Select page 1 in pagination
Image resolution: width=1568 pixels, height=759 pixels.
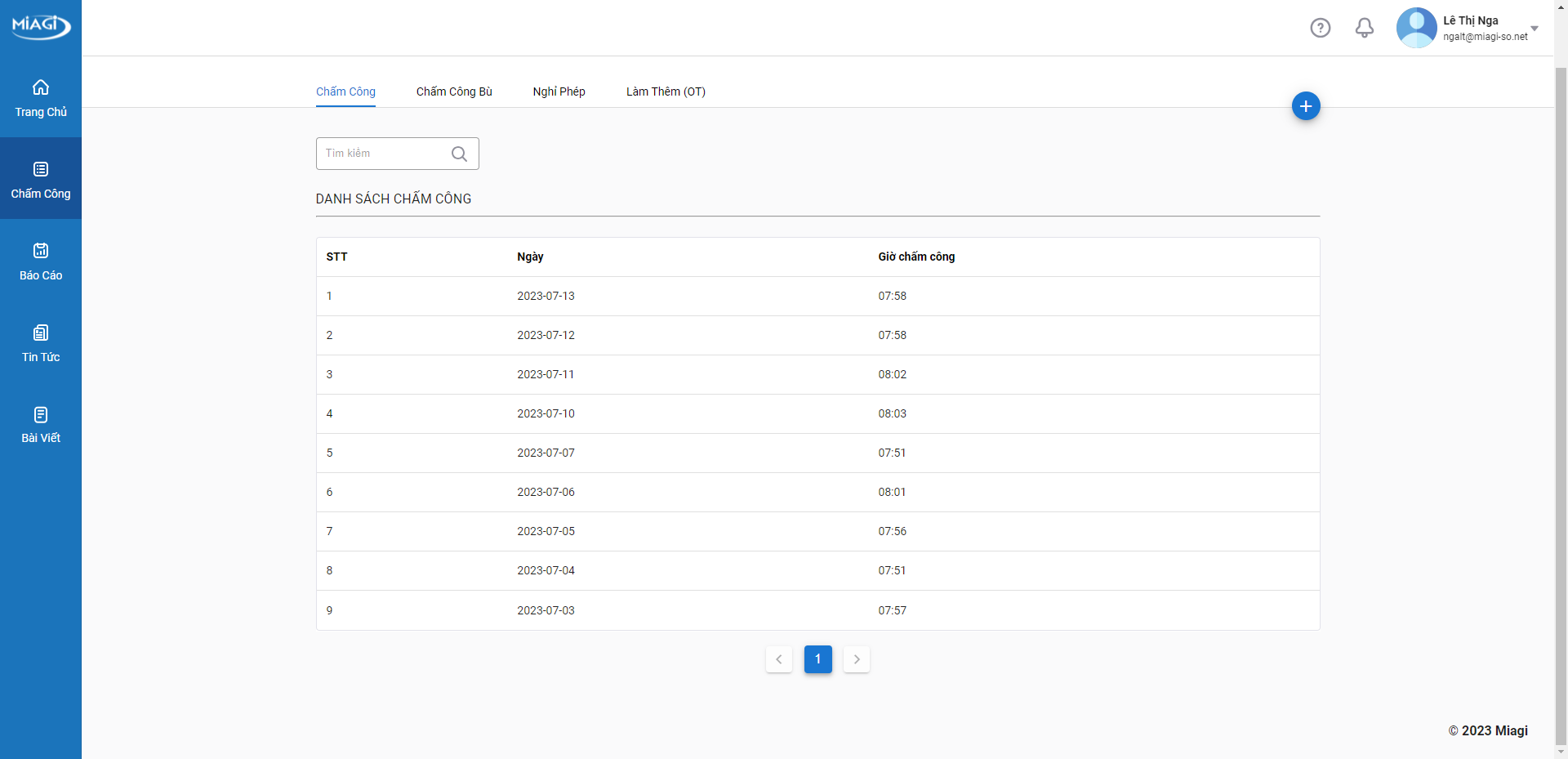coord(817,659)
